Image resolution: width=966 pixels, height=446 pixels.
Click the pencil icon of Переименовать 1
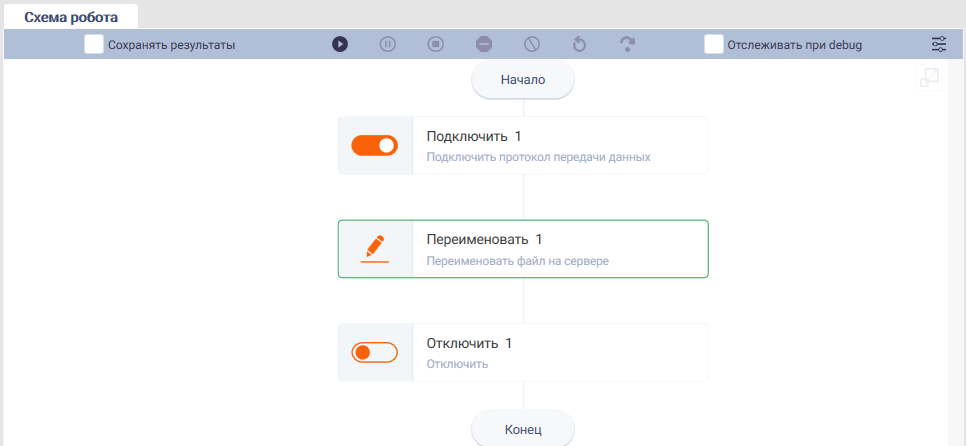pos(375,249)
